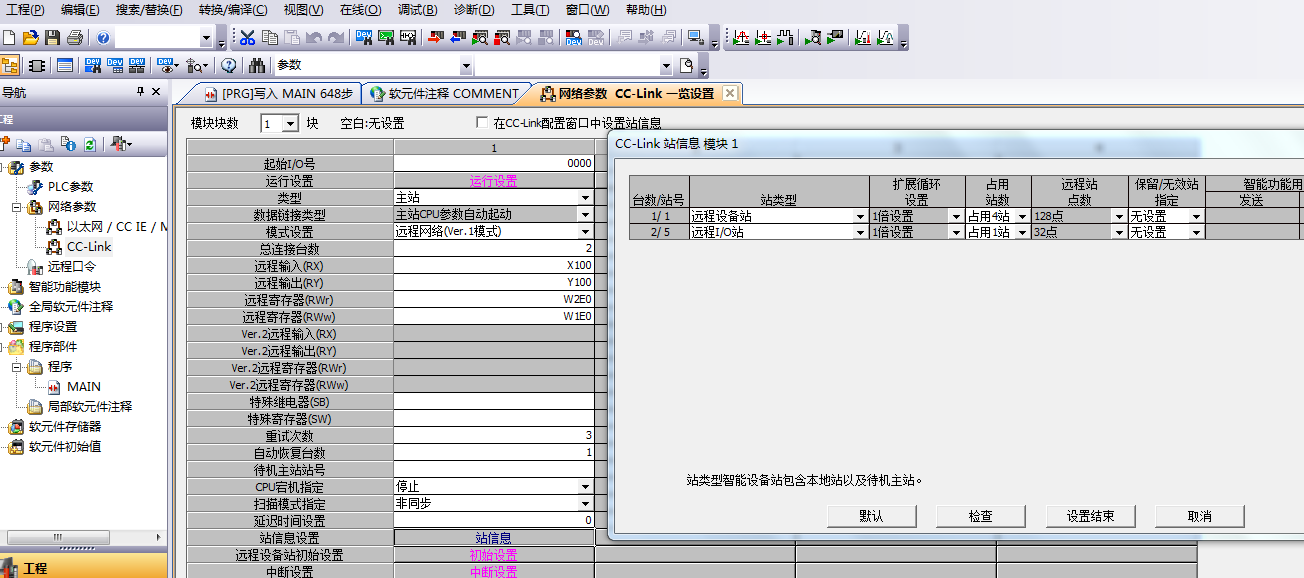Switch to the [PRG]写入 MAIN 648步 tab
This screenshot has height=578, width=1304.
pos(278,94)
